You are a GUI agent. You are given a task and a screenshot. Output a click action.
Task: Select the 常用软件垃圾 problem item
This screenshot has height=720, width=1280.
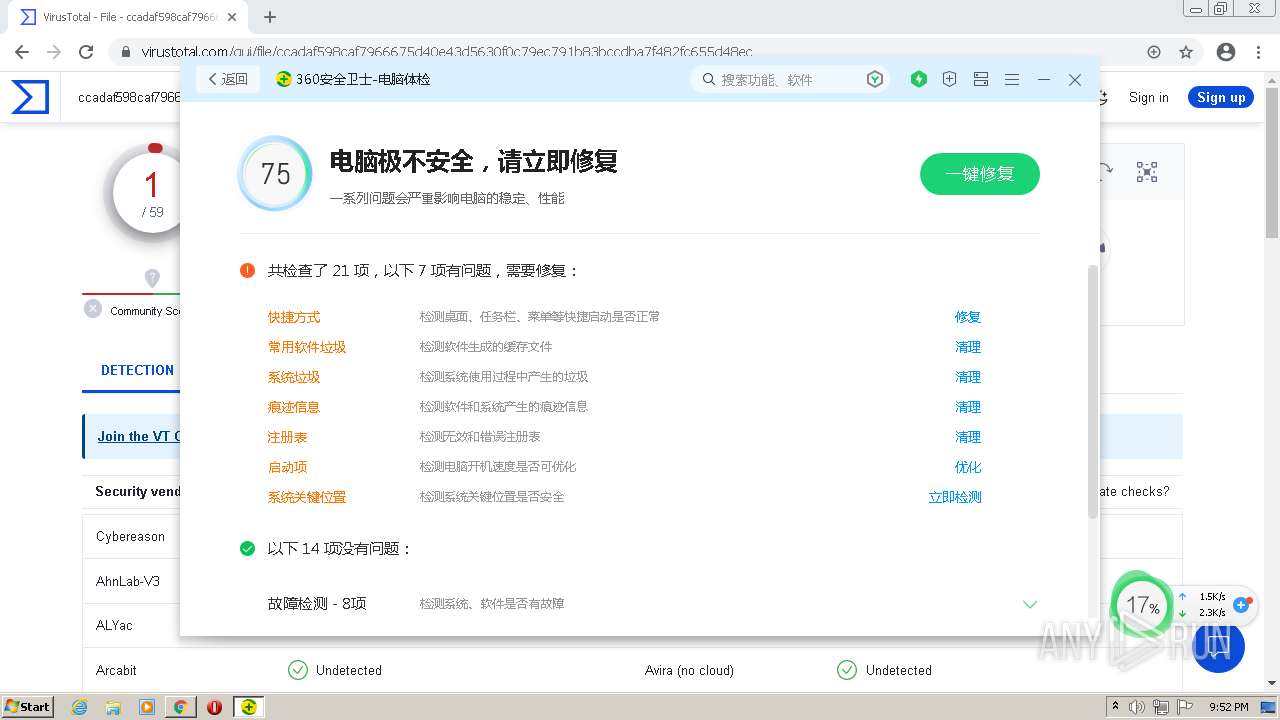click(x=307, y=347)
